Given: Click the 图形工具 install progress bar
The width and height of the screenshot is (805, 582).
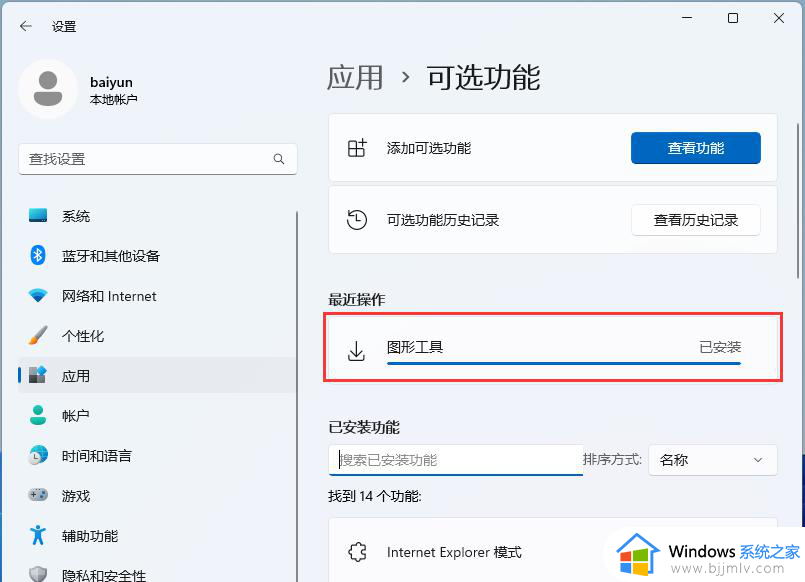Looking at the screenshot, I should [564, 363].
